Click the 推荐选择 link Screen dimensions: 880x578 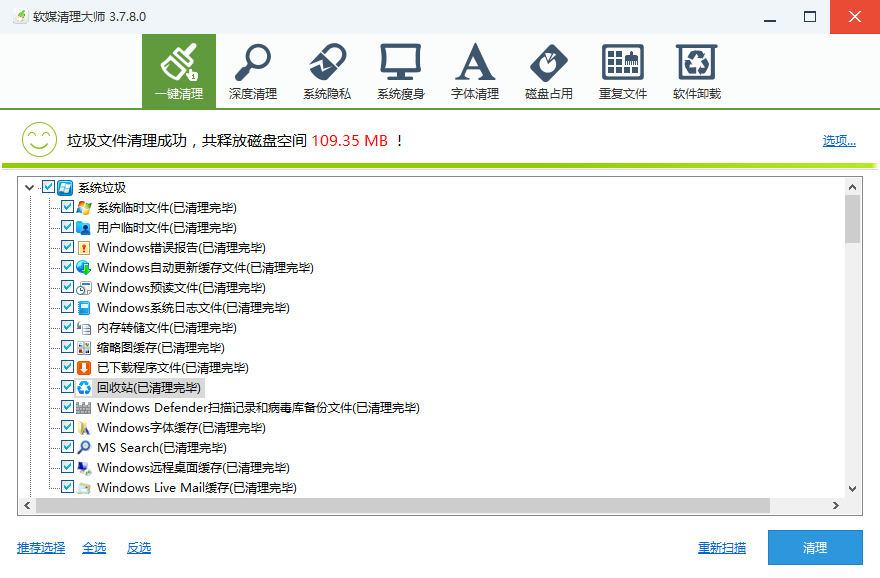click(x=41, y=547)
